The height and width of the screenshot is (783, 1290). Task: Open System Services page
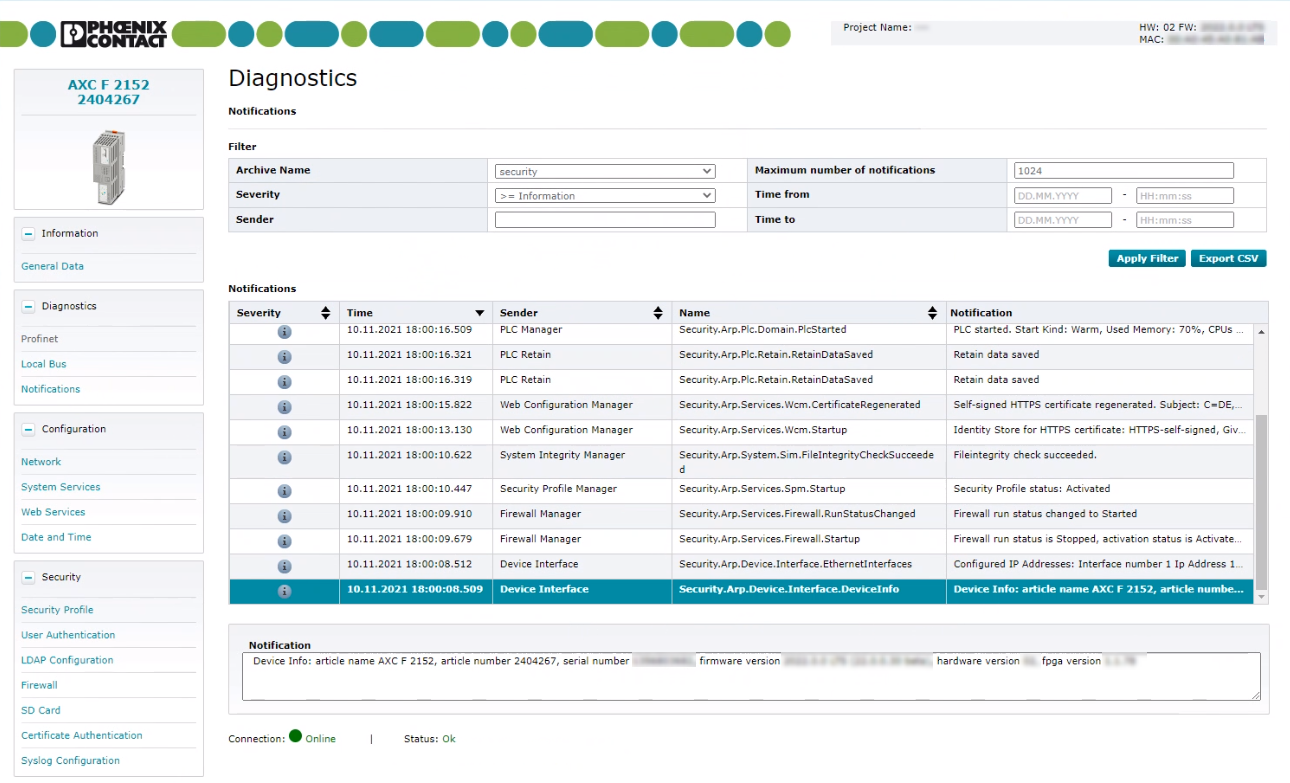click(x=61, y=487)
